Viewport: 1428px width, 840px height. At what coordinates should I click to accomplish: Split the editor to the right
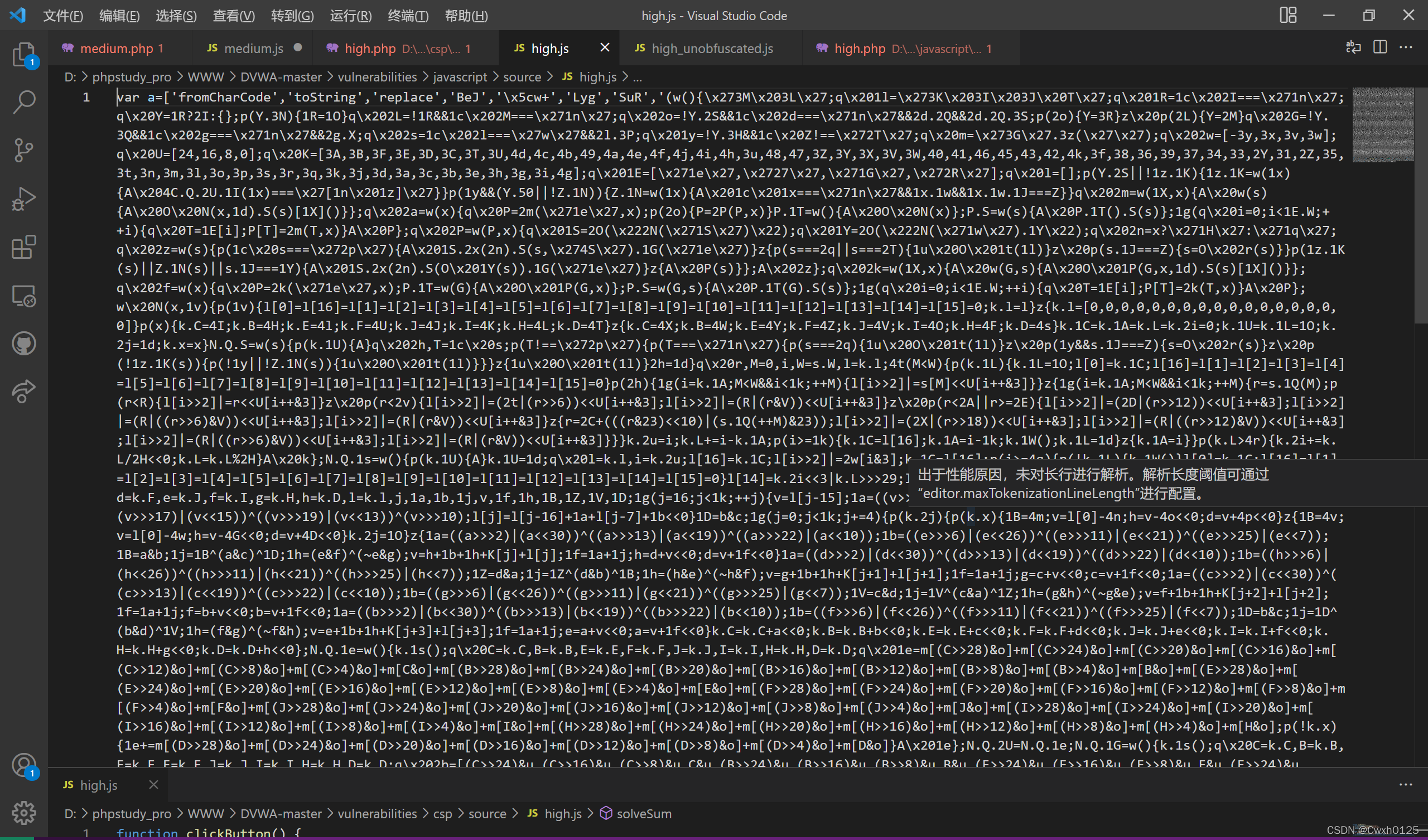pos(1380,47)
